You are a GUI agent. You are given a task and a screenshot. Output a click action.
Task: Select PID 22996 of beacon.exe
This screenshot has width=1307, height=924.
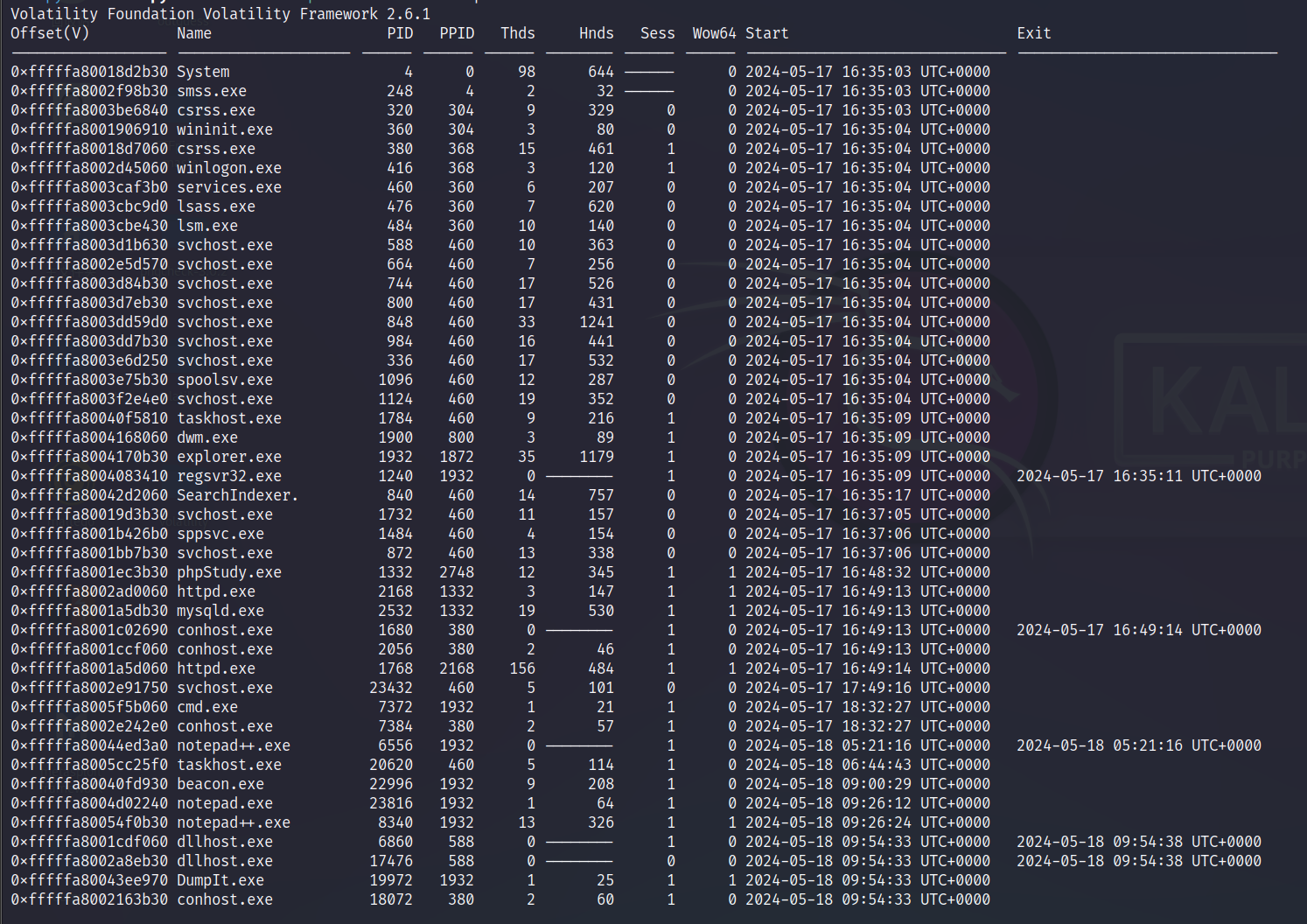pos(391,784)
